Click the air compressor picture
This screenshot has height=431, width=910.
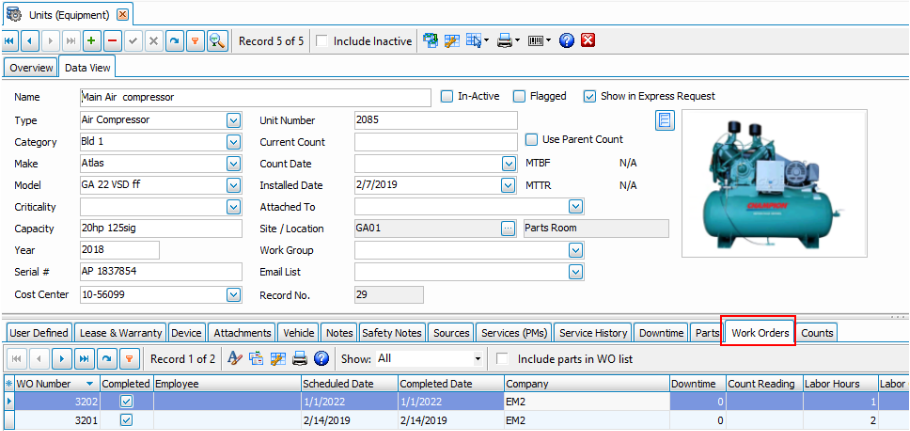[774, 183]
